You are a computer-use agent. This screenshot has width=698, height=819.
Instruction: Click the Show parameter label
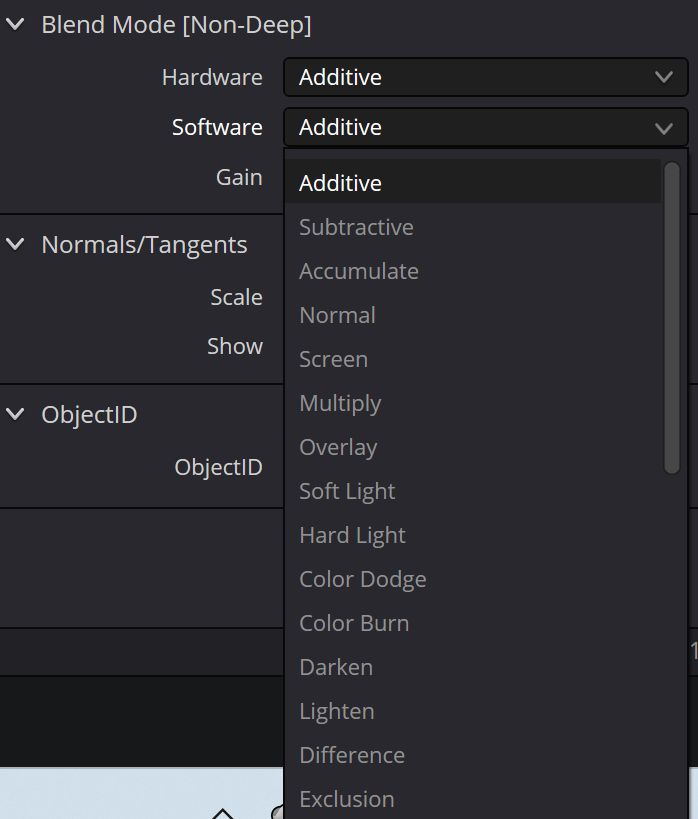click(235, 346)
